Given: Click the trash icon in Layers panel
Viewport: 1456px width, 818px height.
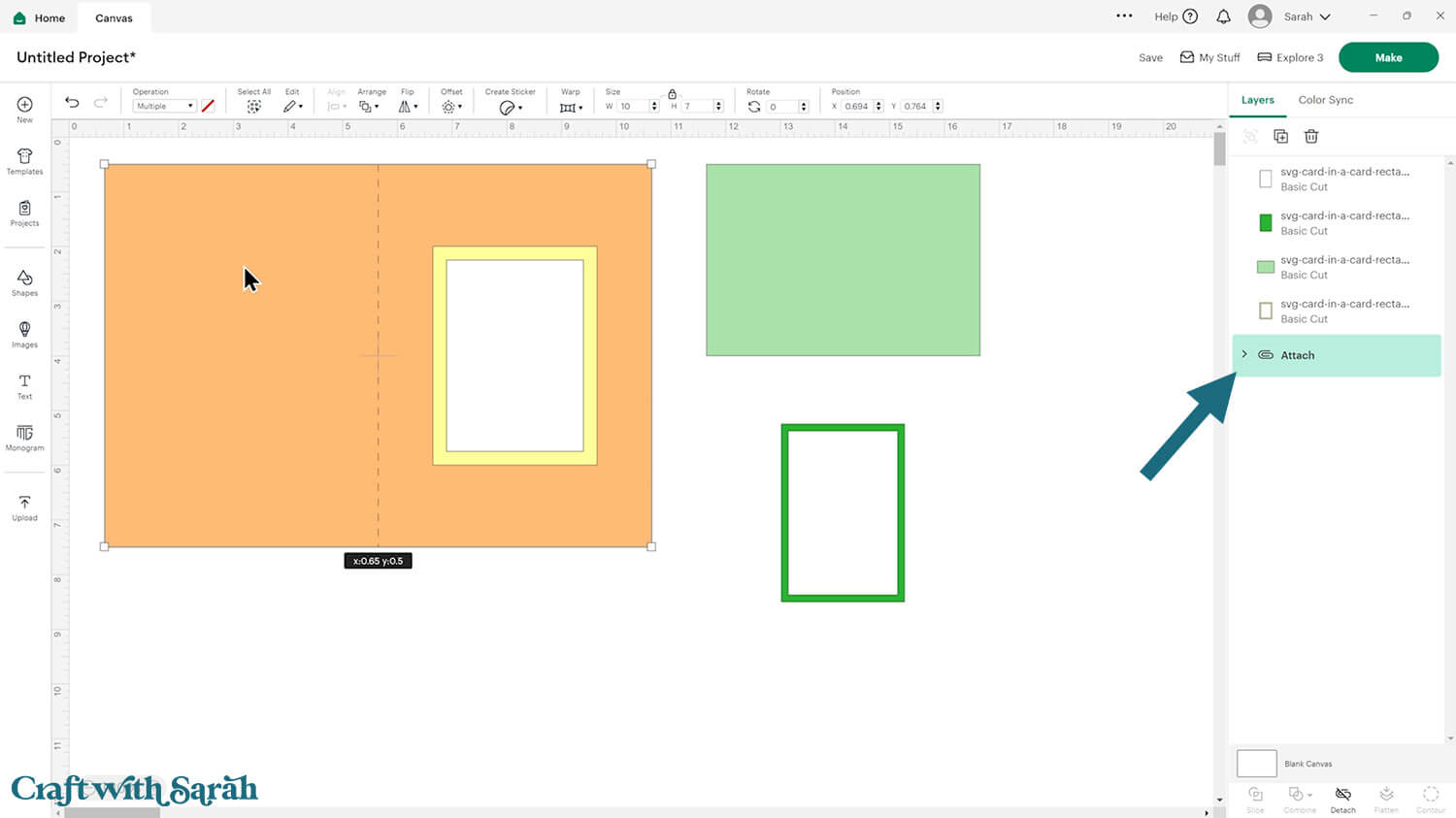Looking at the screenshot, I should click(x=1311, y=137).
